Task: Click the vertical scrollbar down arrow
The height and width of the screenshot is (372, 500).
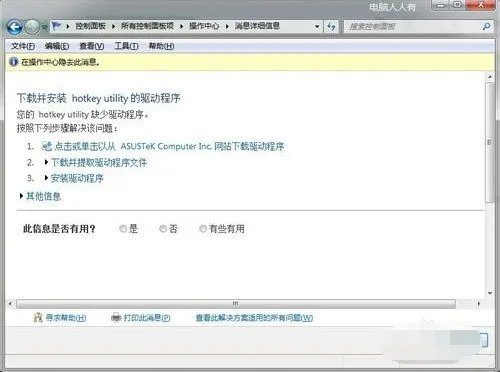Action: pos(490,293)
